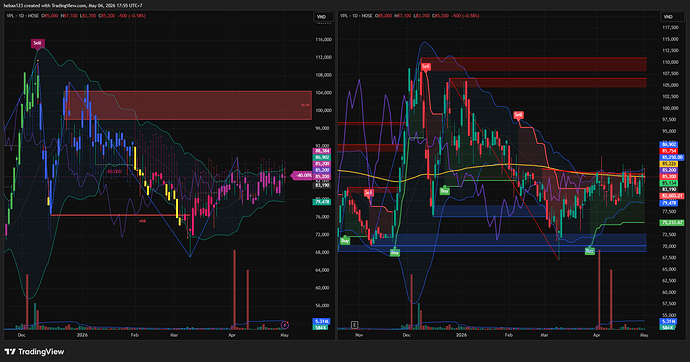Click the 116,000 axis label on left chart
The width and height of the screenshot is (690, 362).
[323, 40]
